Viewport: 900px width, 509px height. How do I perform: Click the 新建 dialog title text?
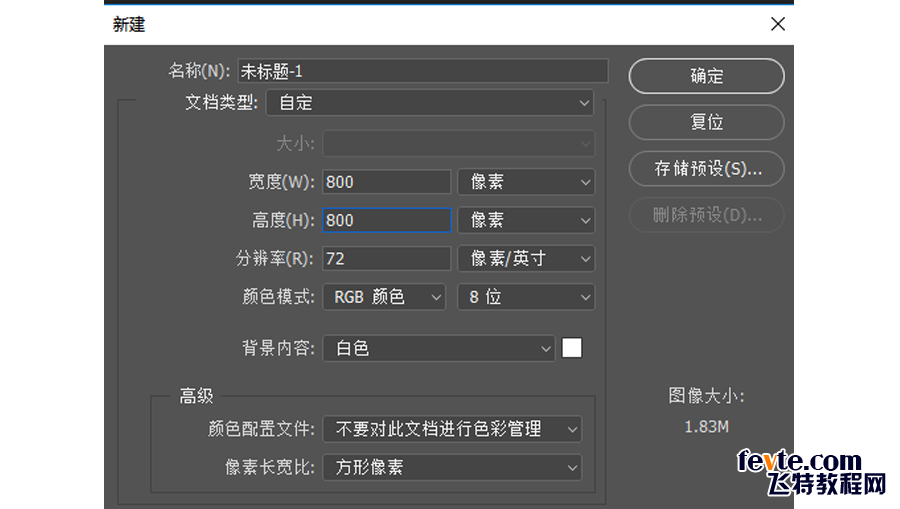pos(129,24)
